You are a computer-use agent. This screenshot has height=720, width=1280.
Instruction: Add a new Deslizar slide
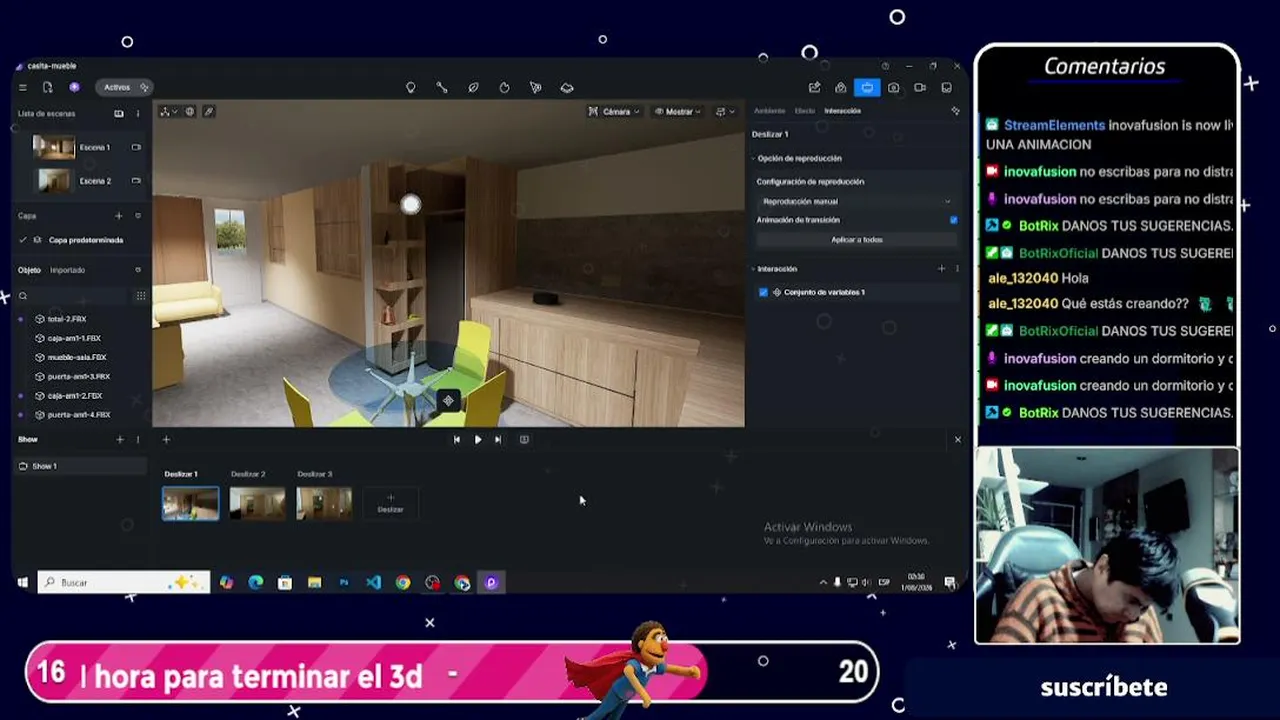[390, 503]
